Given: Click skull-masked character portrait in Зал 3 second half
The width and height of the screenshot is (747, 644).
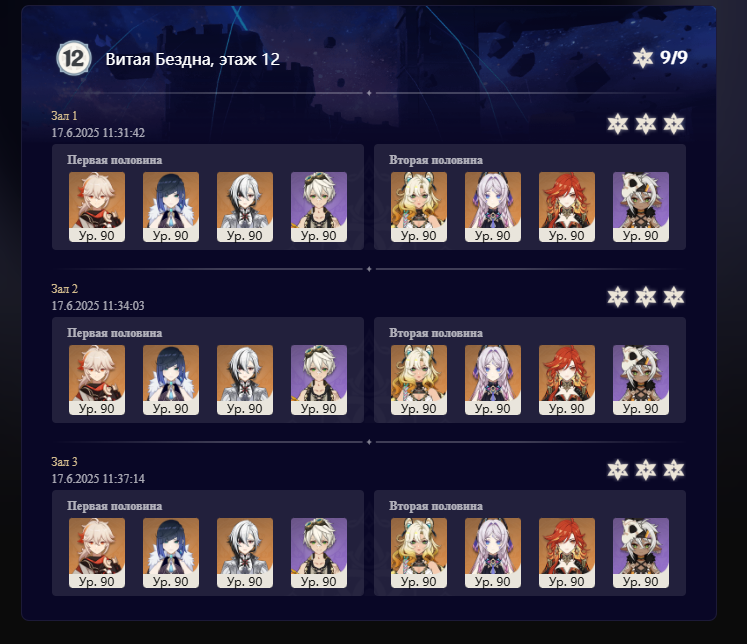Looking at the screenshot, I should pos(641,553).
